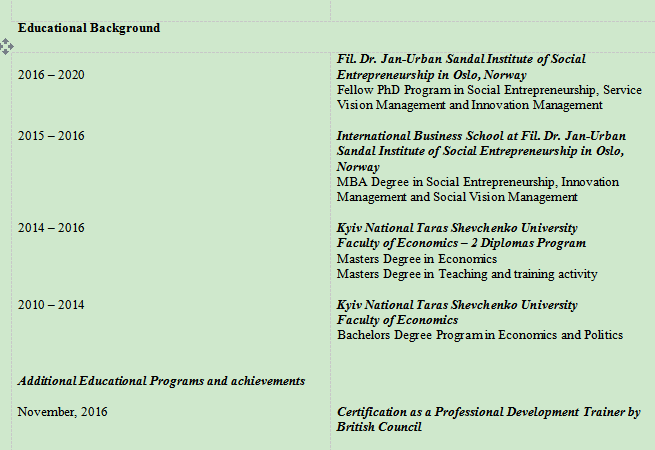Screen dimensions: 655x450
Task: Click the "Educational Background" heading
Action: coord(89,28)
